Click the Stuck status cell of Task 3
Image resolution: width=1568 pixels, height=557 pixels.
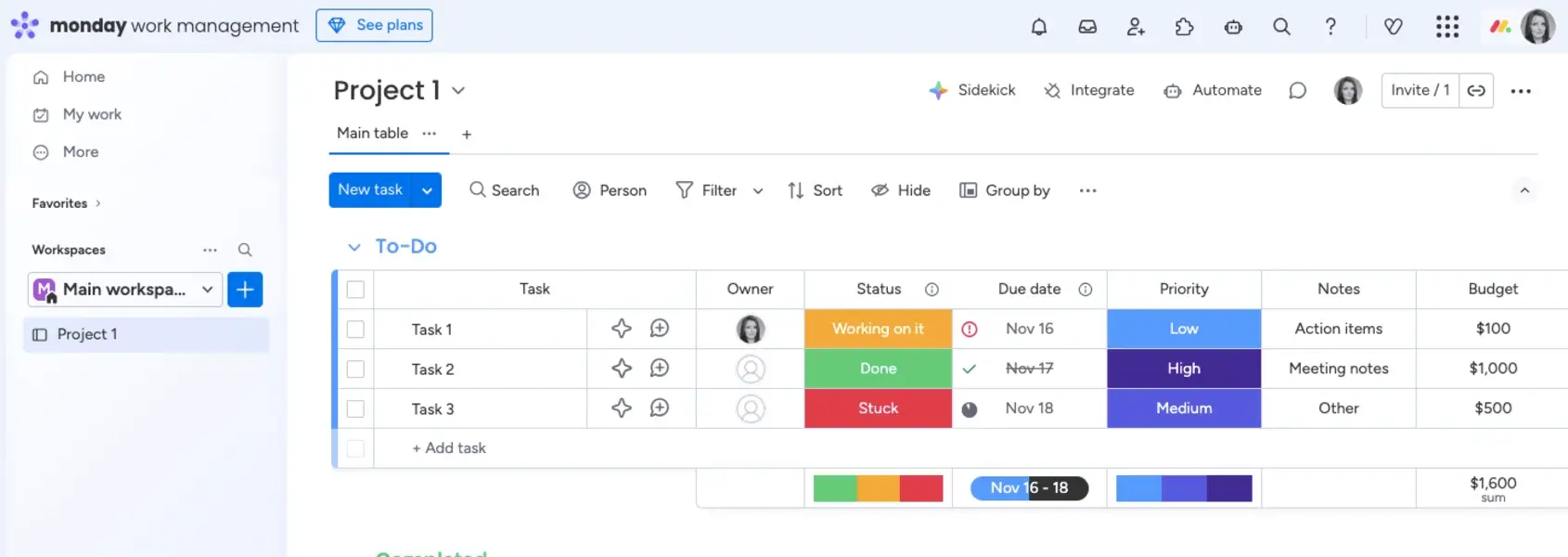(x=878, y=408)
